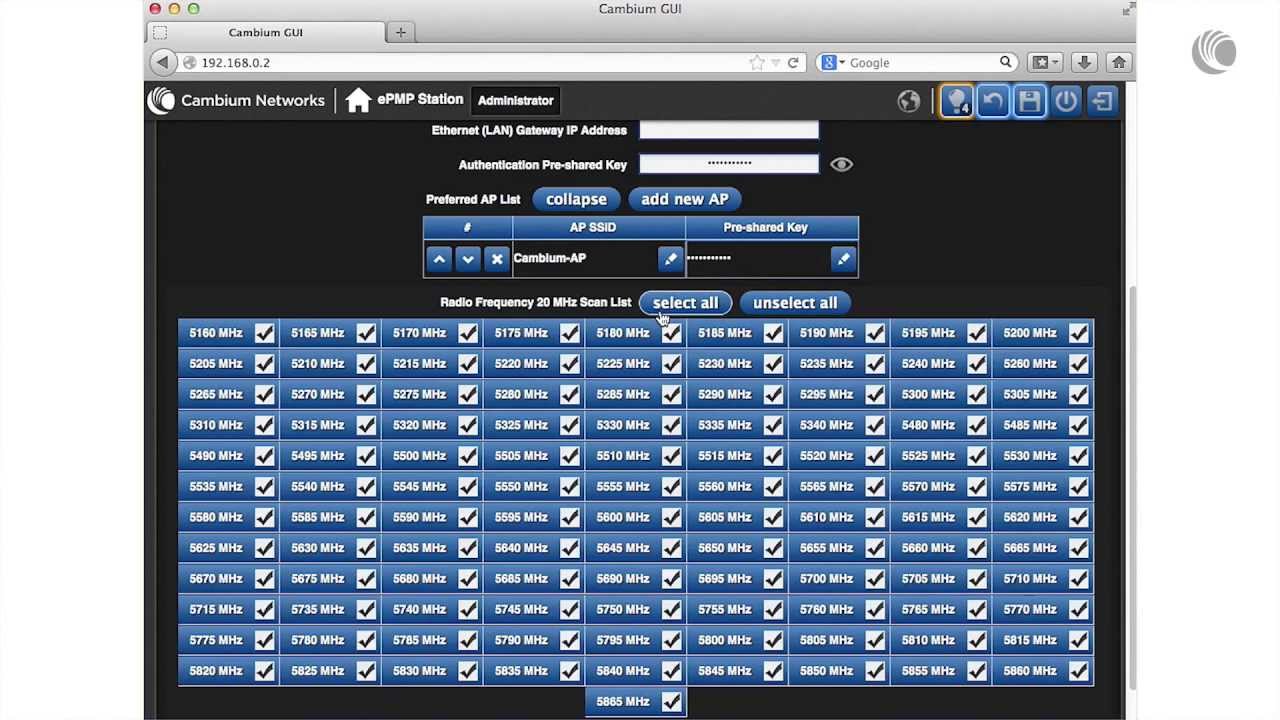Uncheck the 5200 MHz frequency

(1078, 333)
